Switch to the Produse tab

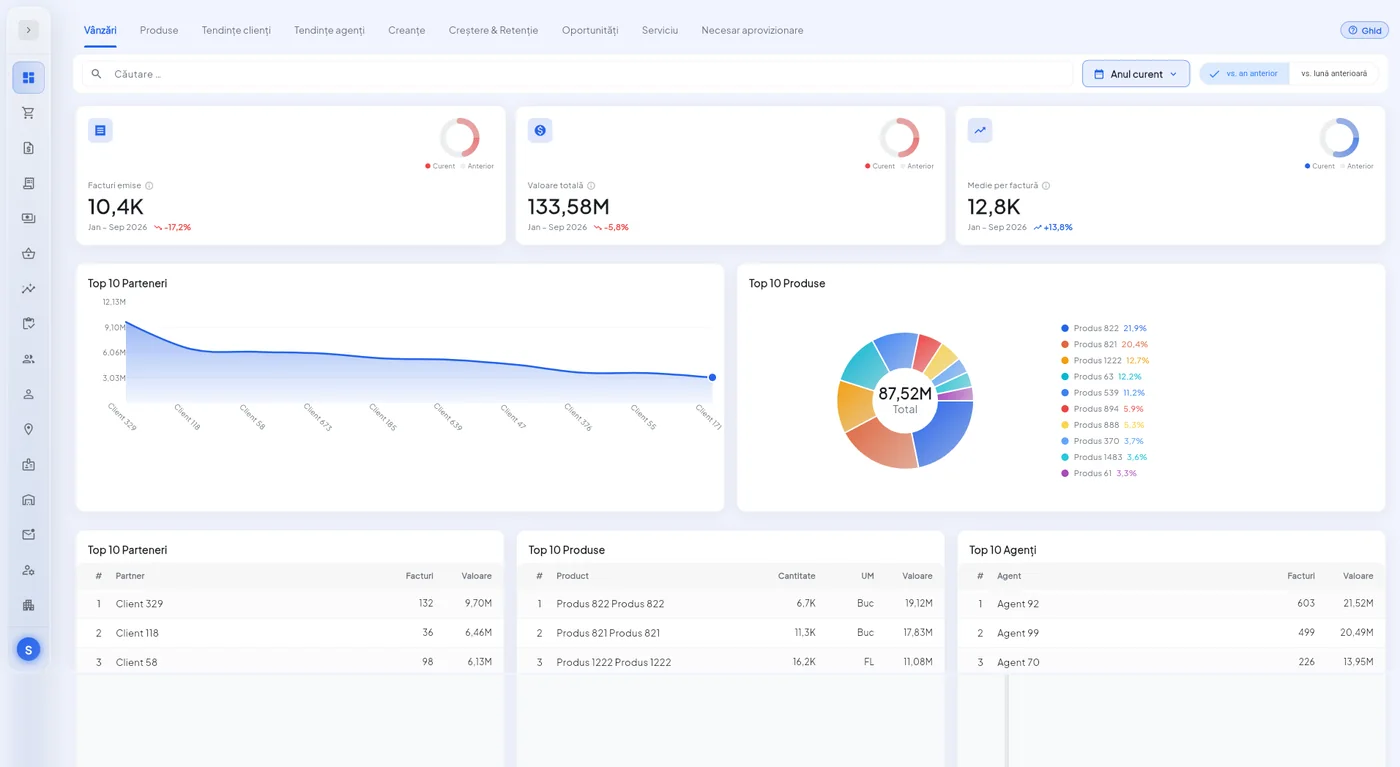[159, 30]
